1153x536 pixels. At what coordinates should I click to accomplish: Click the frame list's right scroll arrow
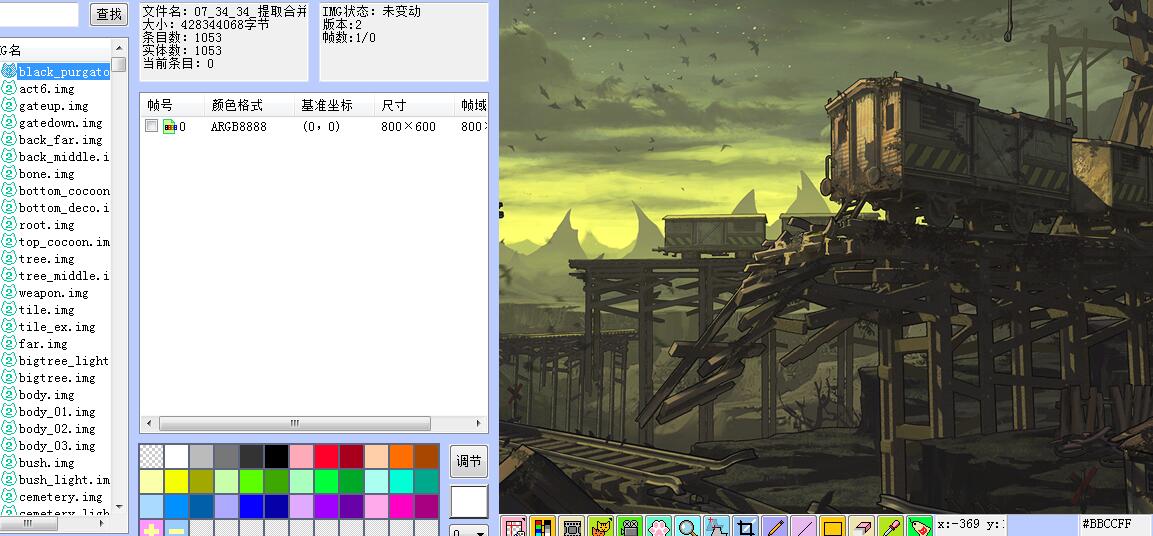click(479, 424)
